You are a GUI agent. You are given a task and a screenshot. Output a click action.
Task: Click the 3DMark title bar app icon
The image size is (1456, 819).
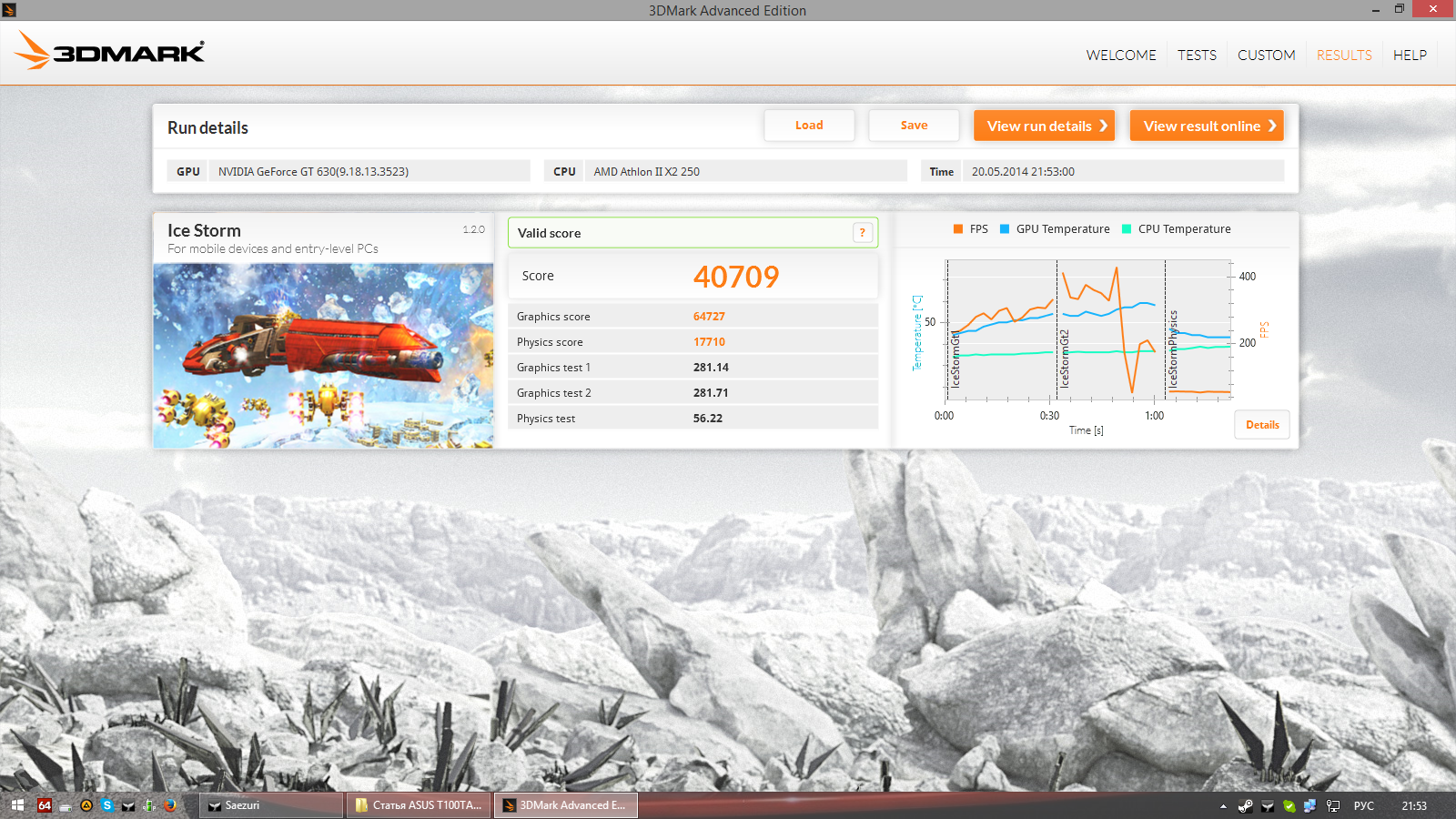tap(9, 10)
